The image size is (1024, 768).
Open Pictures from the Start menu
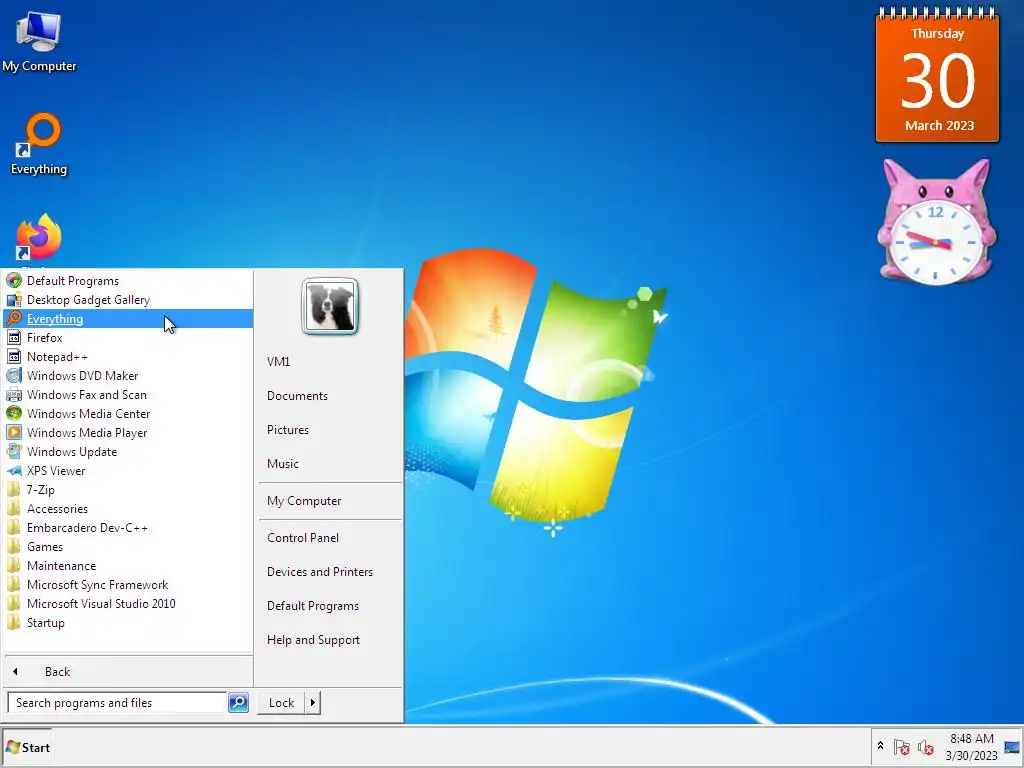coord(288,430)
